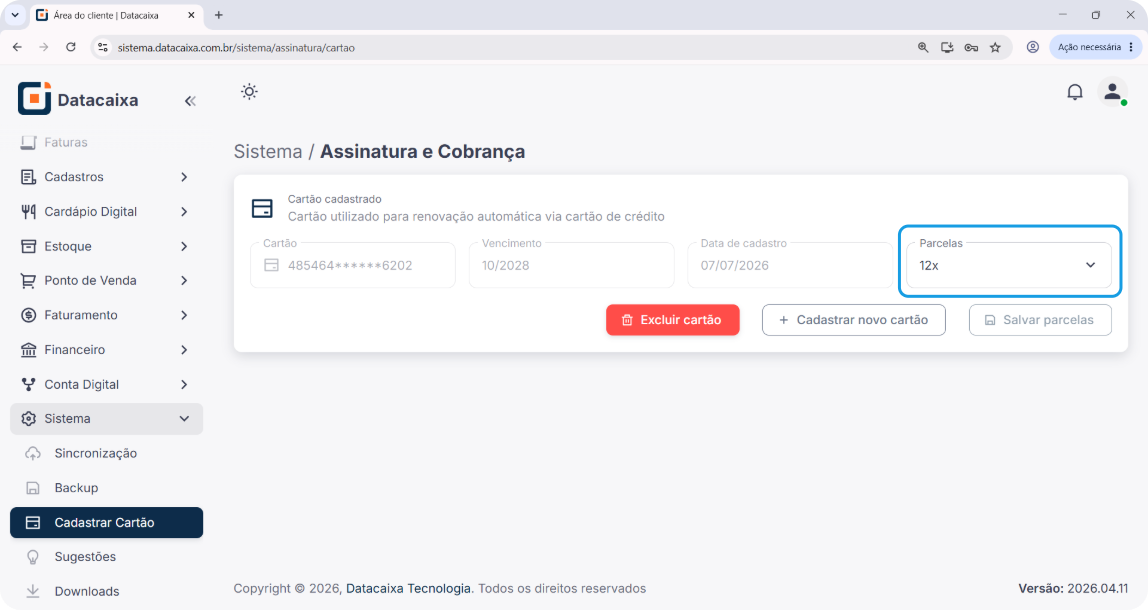Close the Área do cliente tab

[x=191, y=15]
